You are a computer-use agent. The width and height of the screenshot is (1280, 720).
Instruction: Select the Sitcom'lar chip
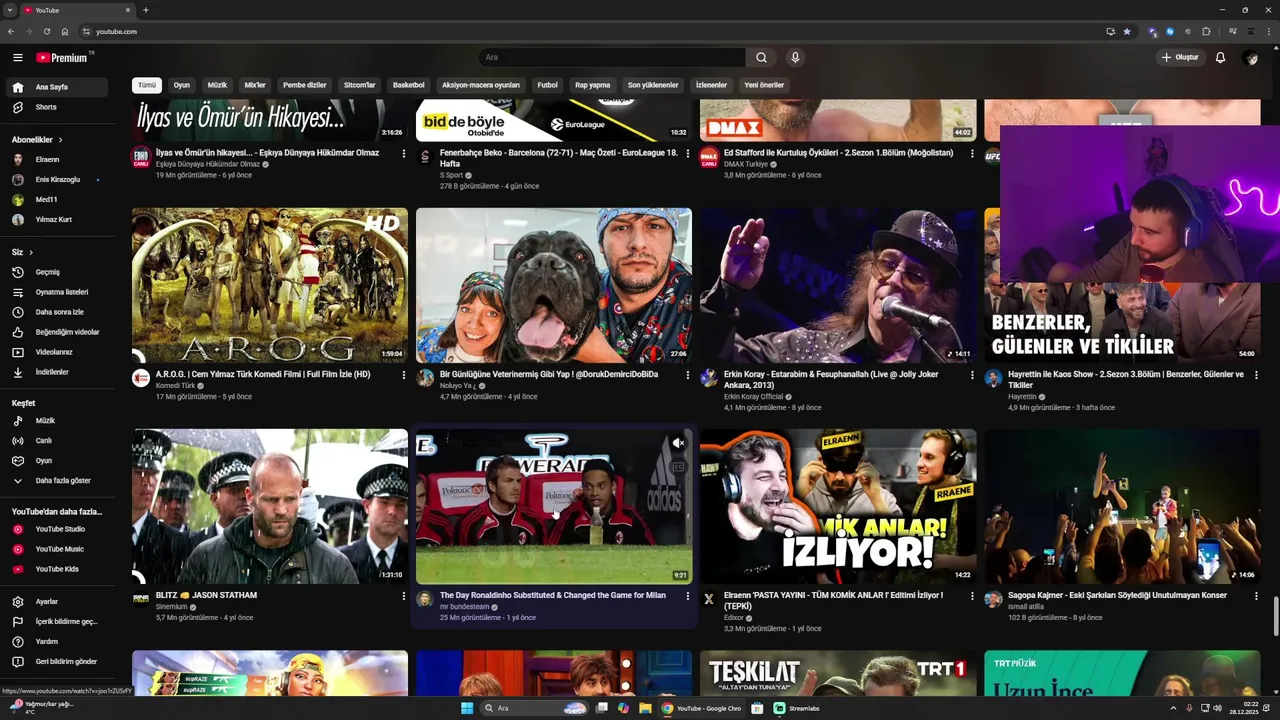[x=359, y=85]
